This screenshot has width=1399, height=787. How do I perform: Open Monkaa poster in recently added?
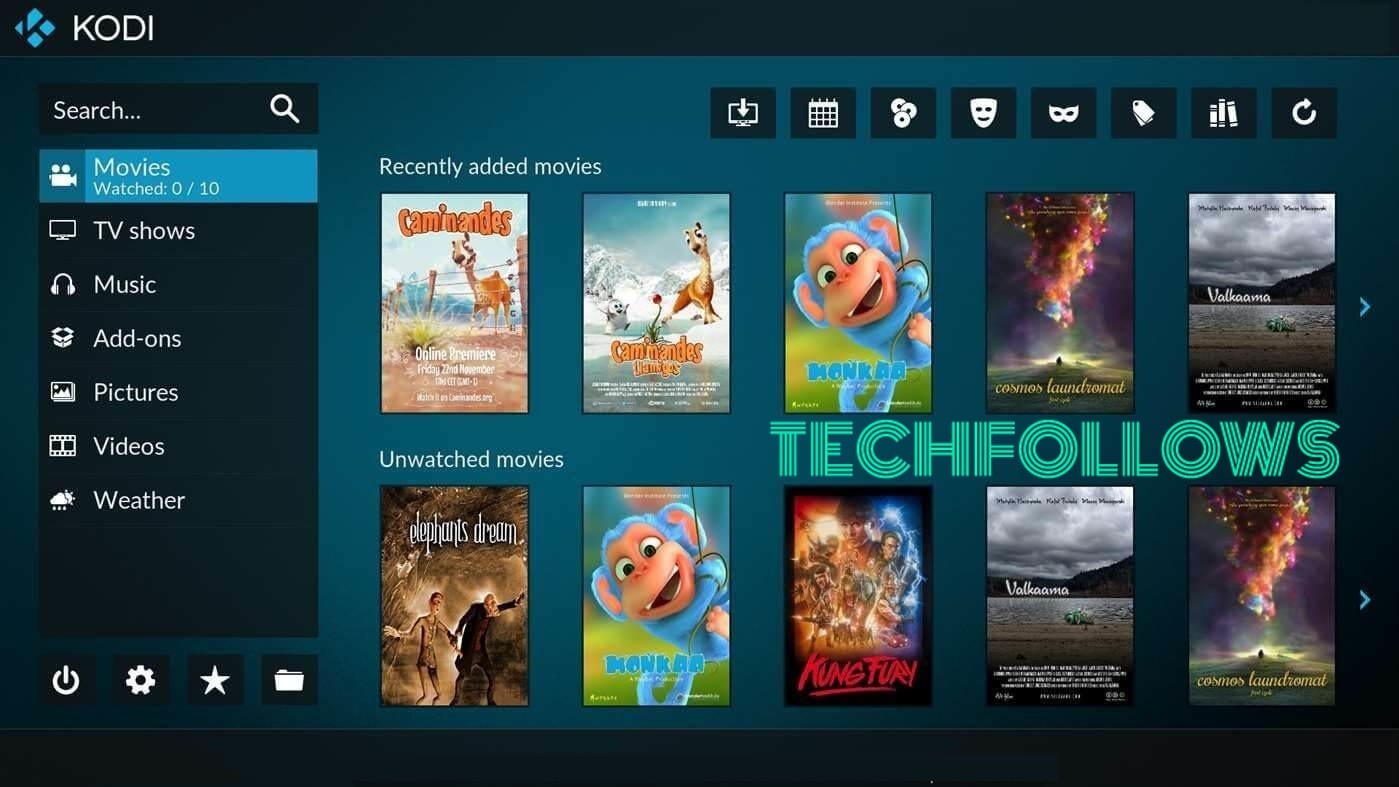pyautogui.click(x=858, y=303)
